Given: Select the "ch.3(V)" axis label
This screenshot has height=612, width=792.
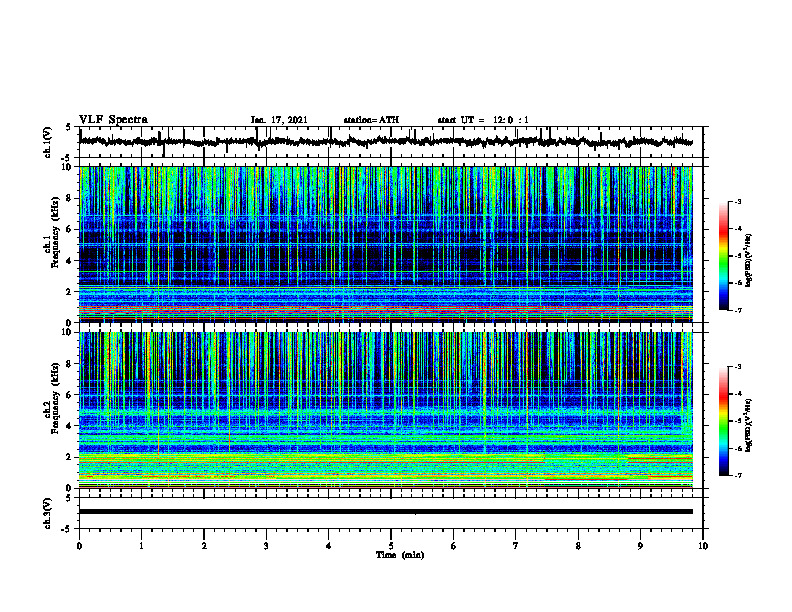Looking at the screenshot, I should click(x=48, y=513).
